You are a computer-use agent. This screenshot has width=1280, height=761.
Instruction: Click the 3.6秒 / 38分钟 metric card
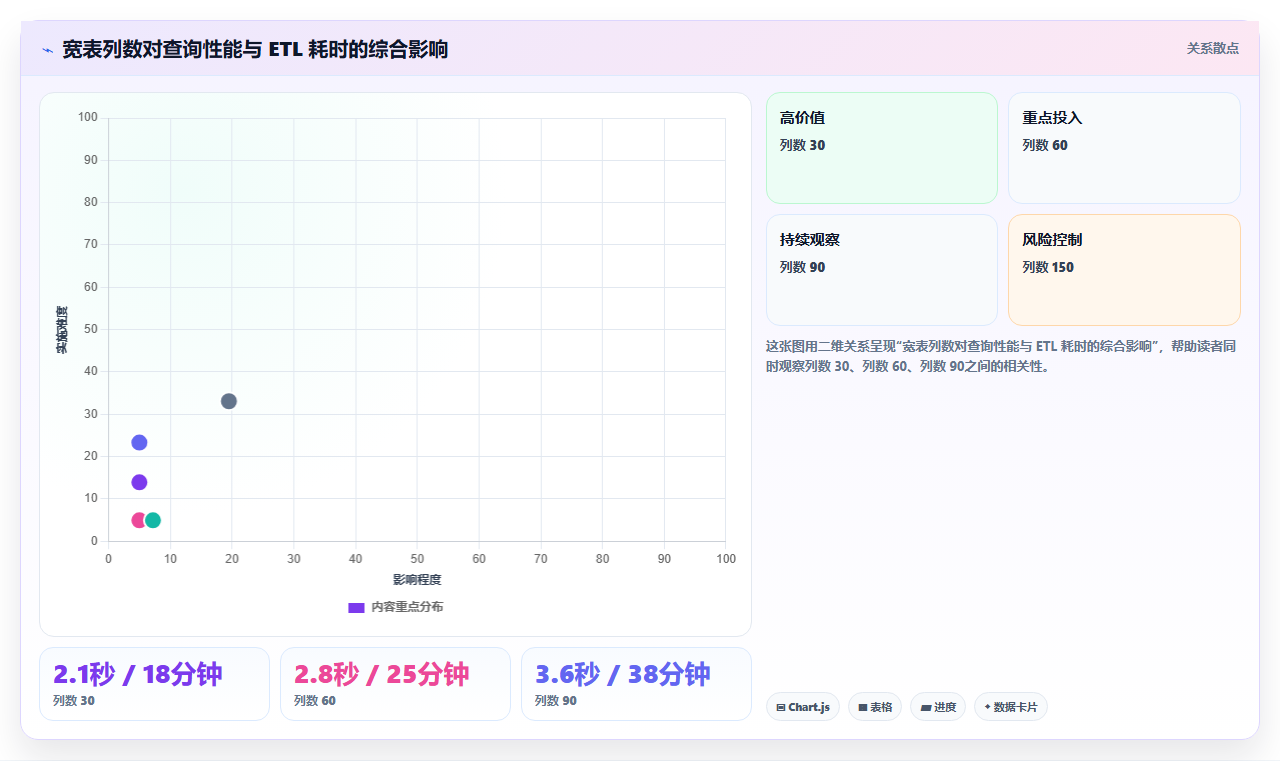(x=636, y=684)
